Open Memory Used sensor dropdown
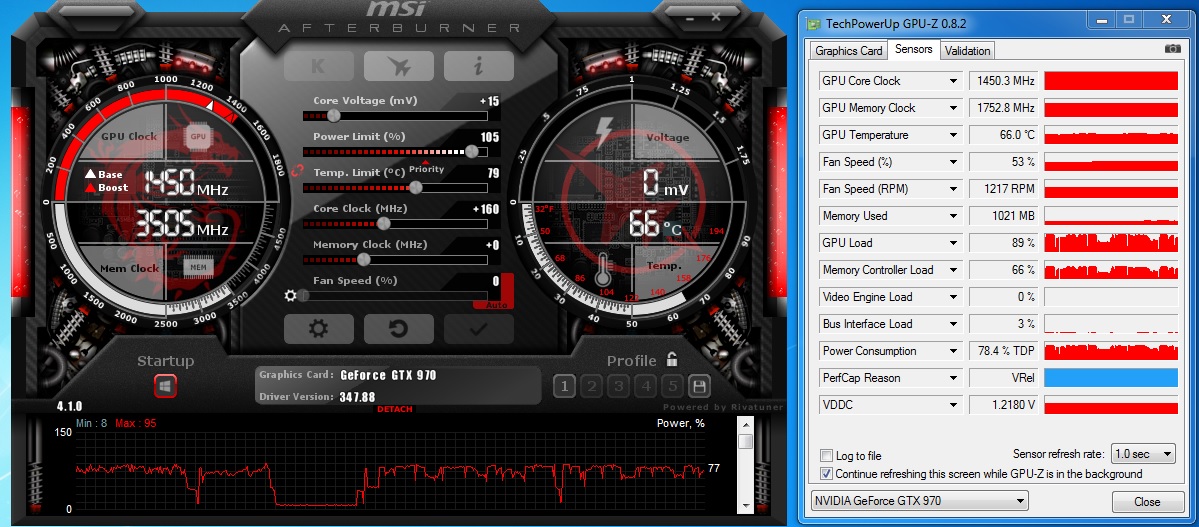 pyautogui.click(x=954, y=216)
